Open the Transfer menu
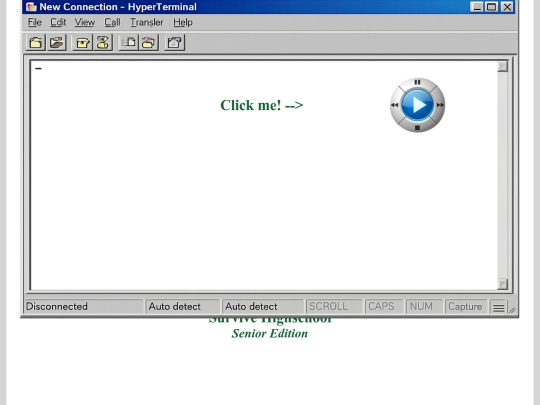 146,22
